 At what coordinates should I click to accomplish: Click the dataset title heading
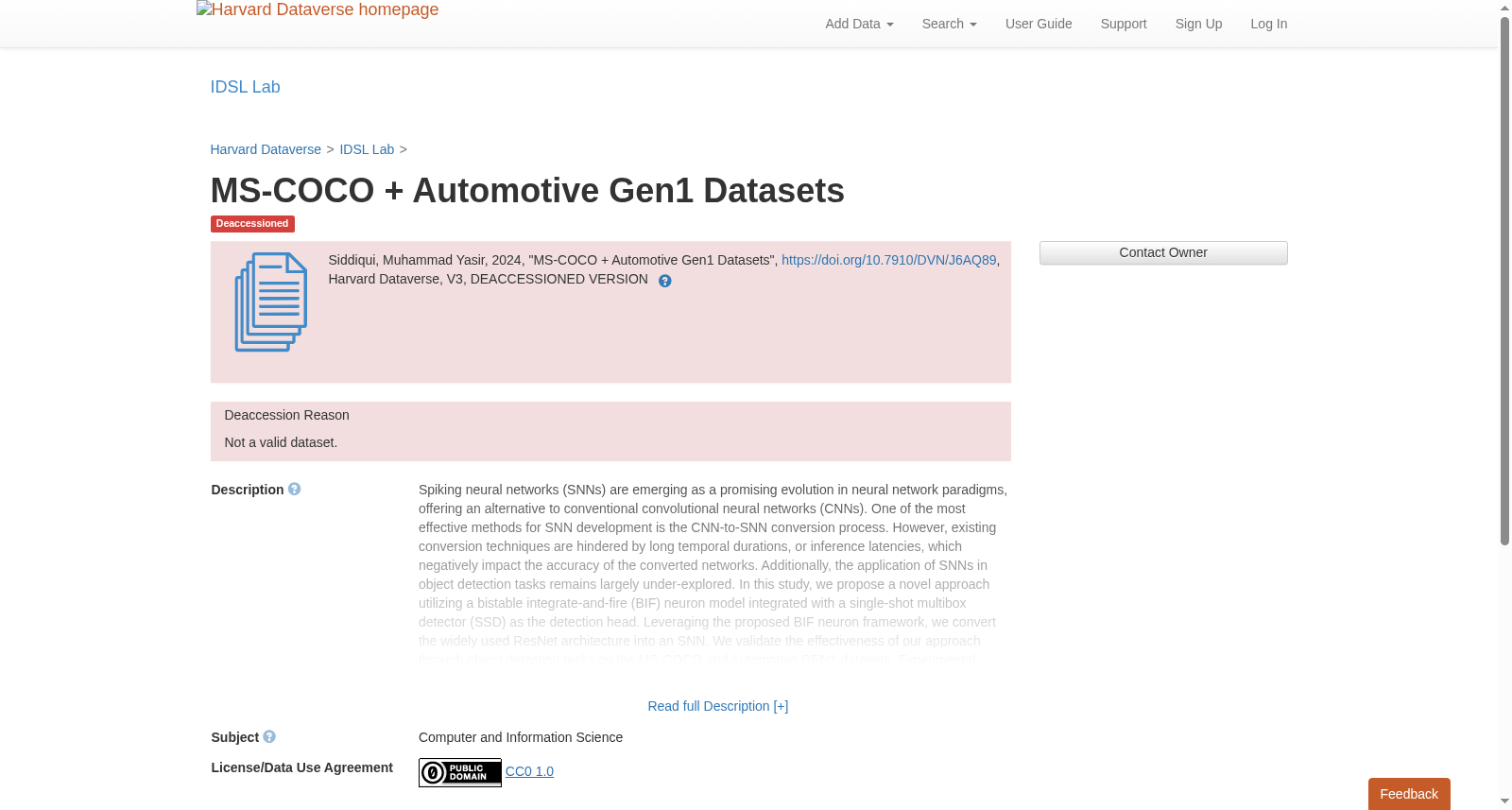pyautogui.click(x=527, y=191)
